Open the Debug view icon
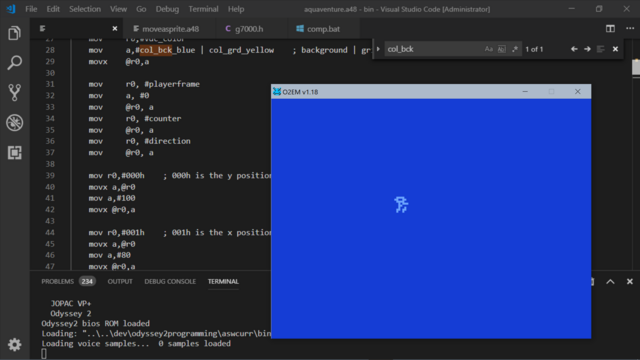 [x=14, y=122]
